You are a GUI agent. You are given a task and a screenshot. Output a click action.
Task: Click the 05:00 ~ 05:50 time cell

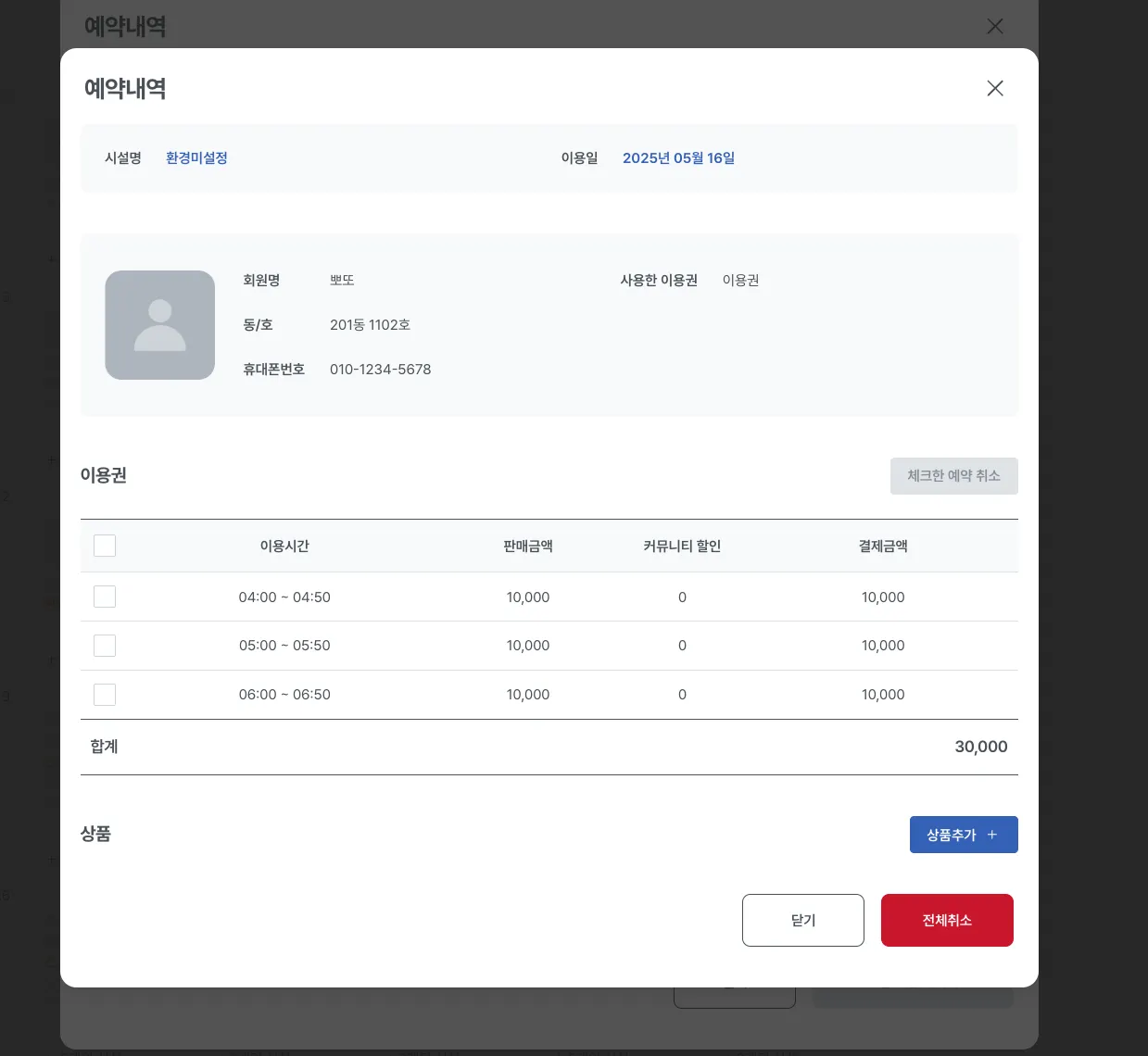(284, 646)
